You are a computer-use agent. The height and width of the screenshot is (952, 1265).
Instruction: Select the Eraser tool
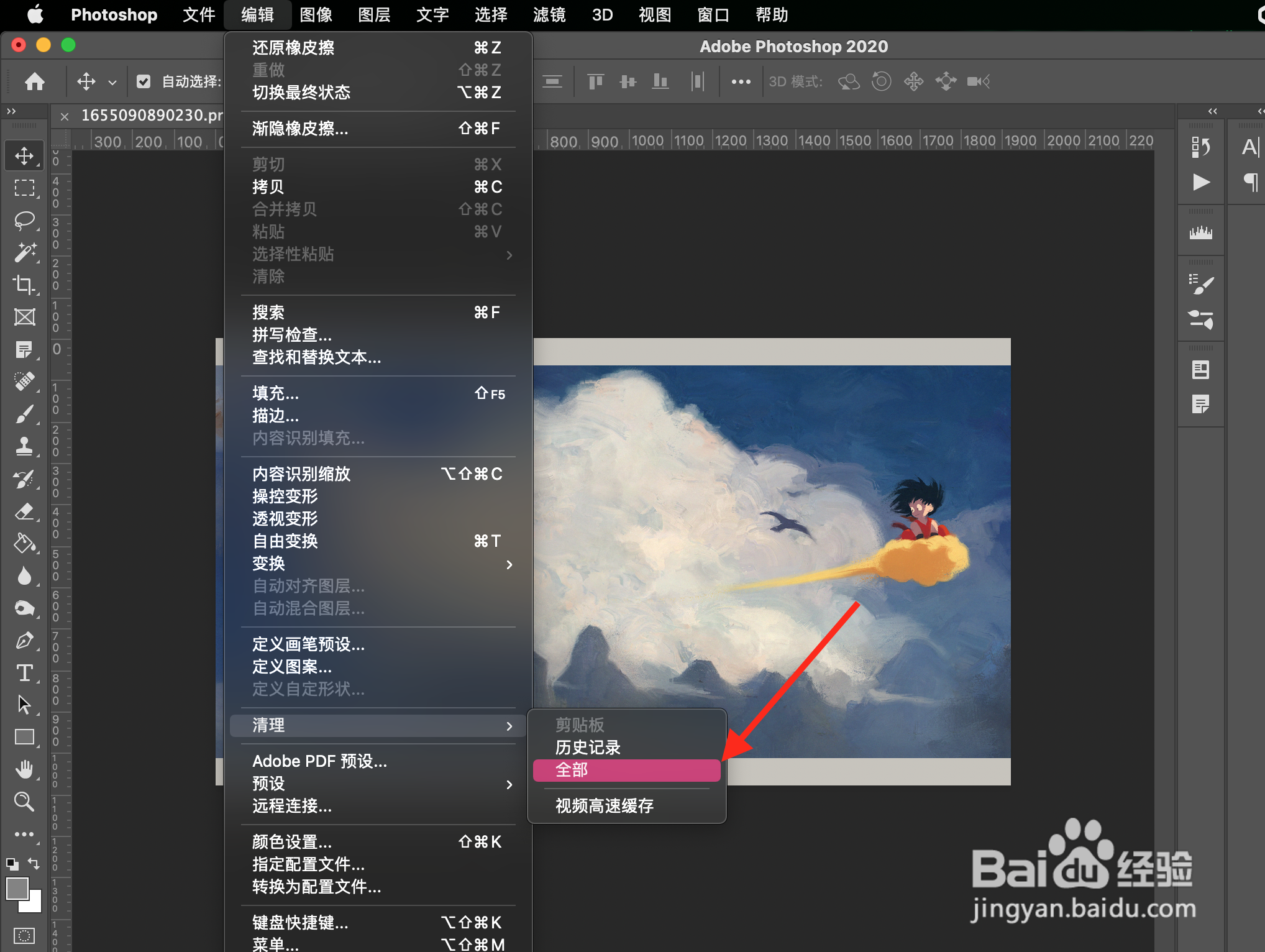click(24, 511)
